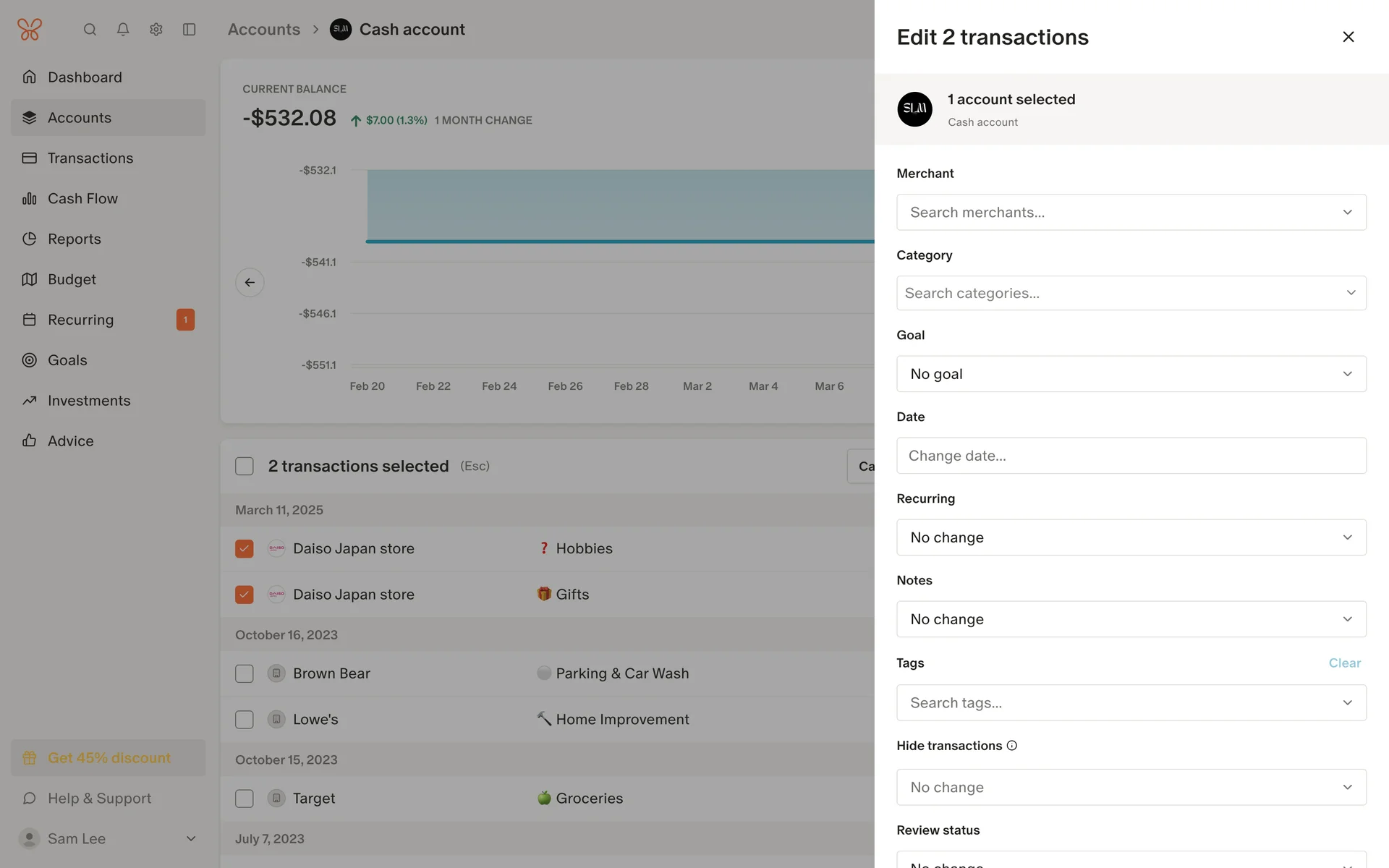Screen dimensions: 1389x868
Task: Click the chart back arrow button
Action: click(x=250, y=282)
